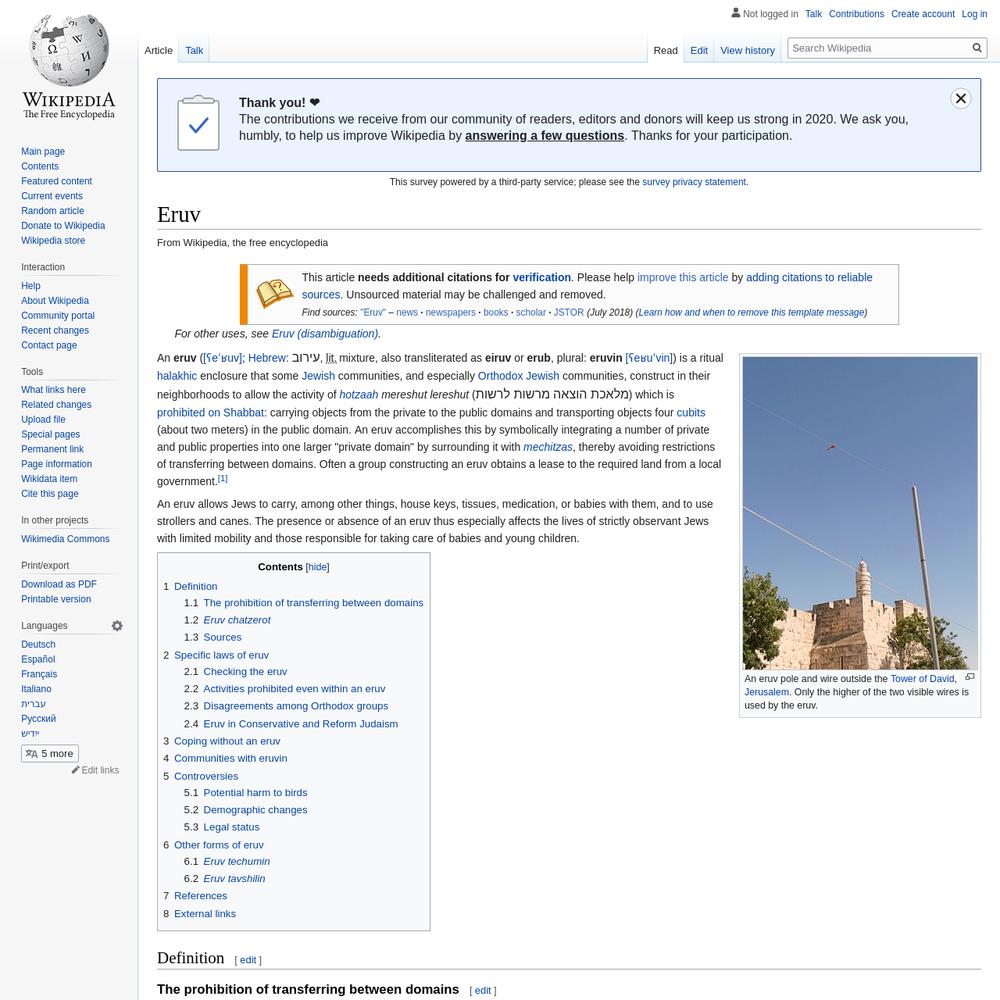Open the eruv pole photo thumbnail
Image resolution: width=1000 pixels, height=1000 pixels.
point(860,513)
